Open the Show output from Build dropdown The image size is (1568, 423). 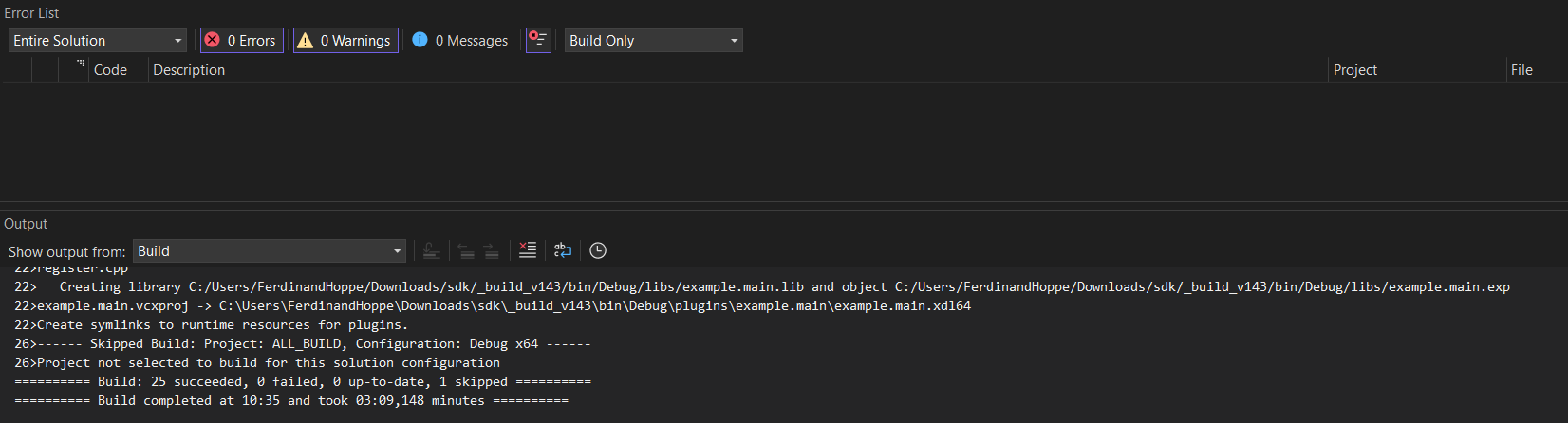270,251
